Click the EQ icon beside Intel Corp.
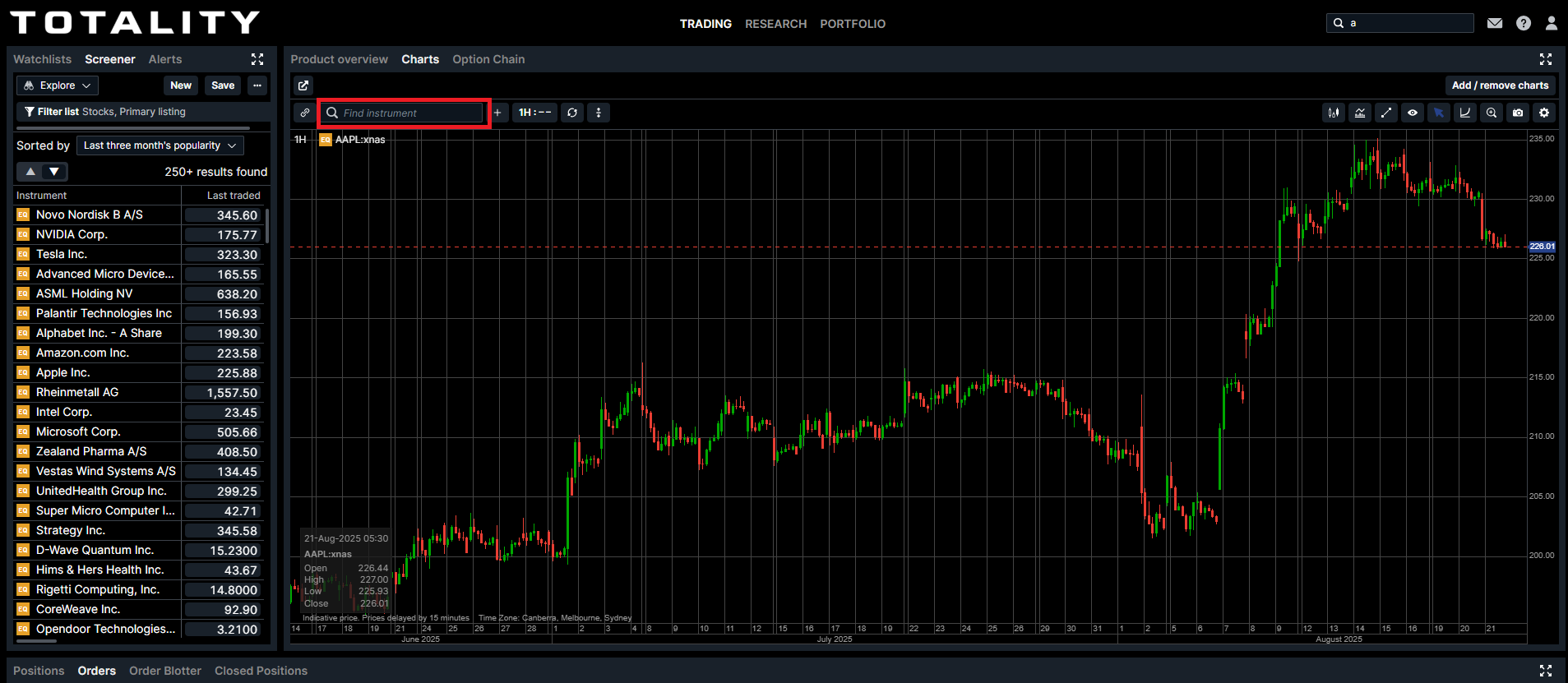The height and width of the screenshot is (683, 1568). [23, 412]
